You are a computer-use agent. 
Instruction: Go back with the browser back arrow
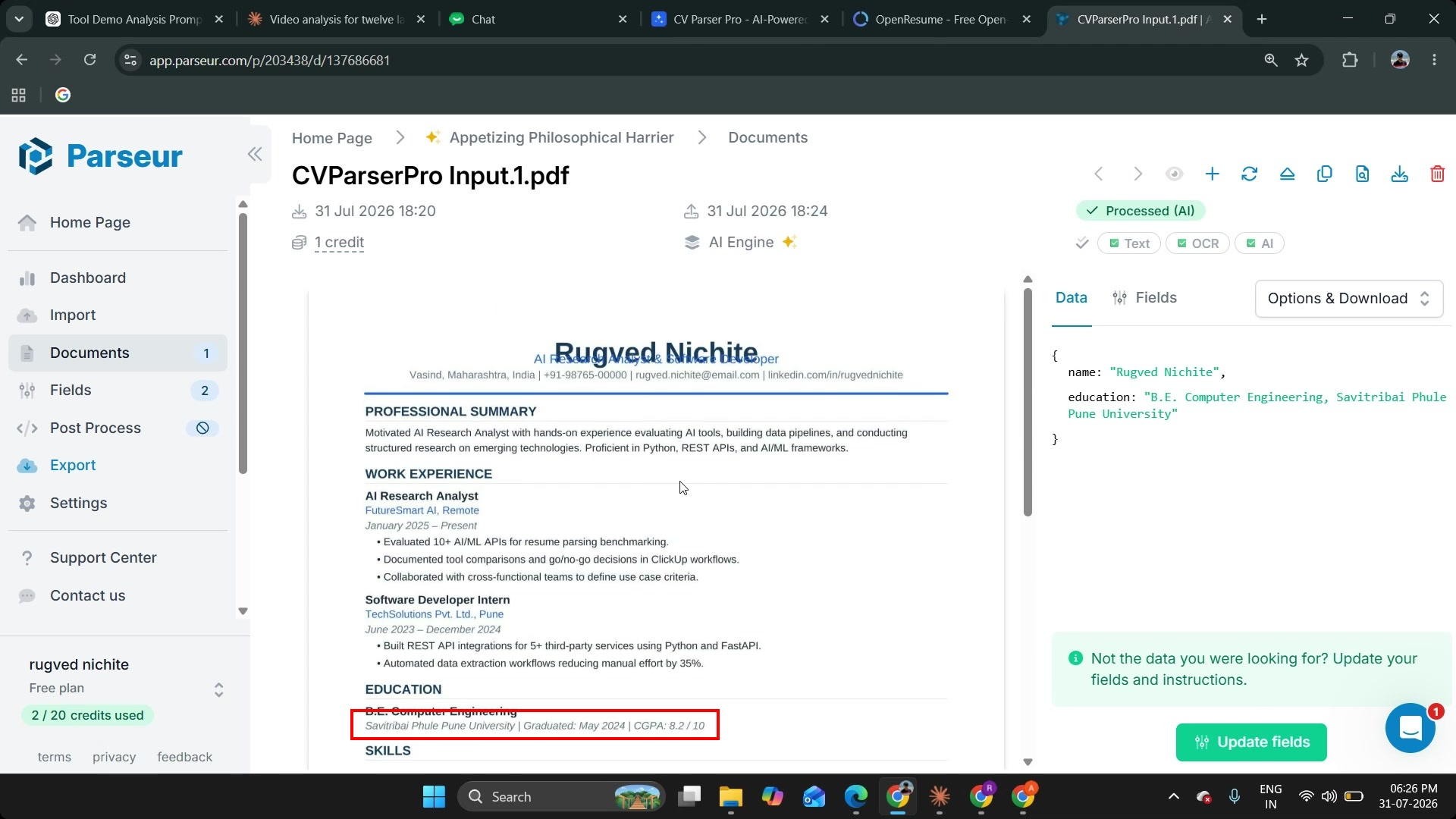click(22, 60)
